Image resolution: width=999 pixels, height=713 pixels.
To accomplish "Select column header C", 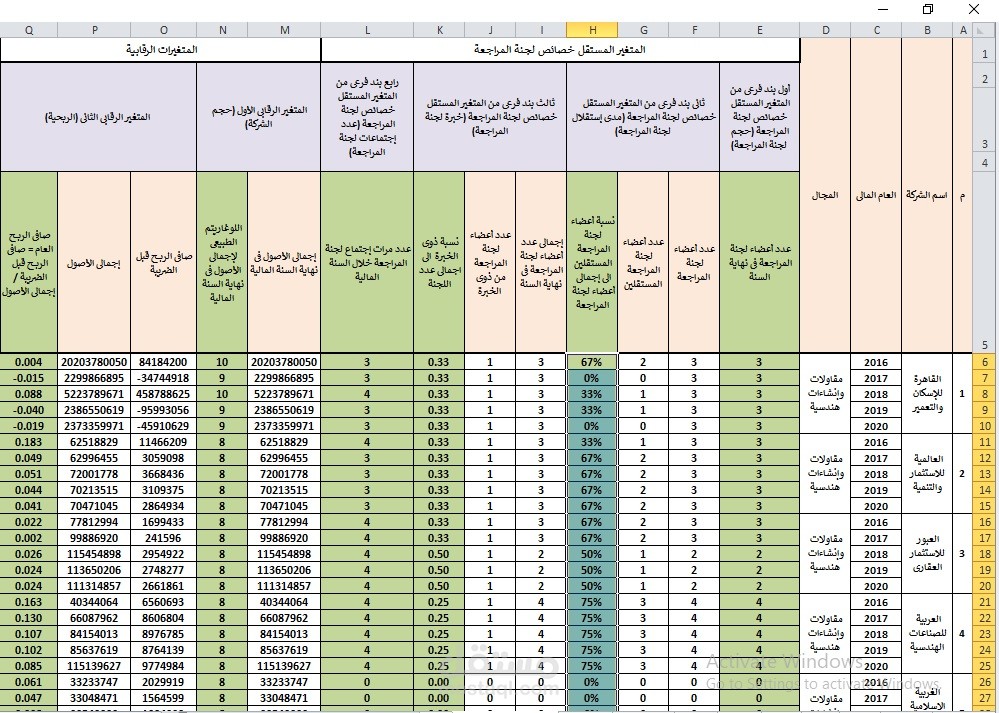I will pos(876,30).
